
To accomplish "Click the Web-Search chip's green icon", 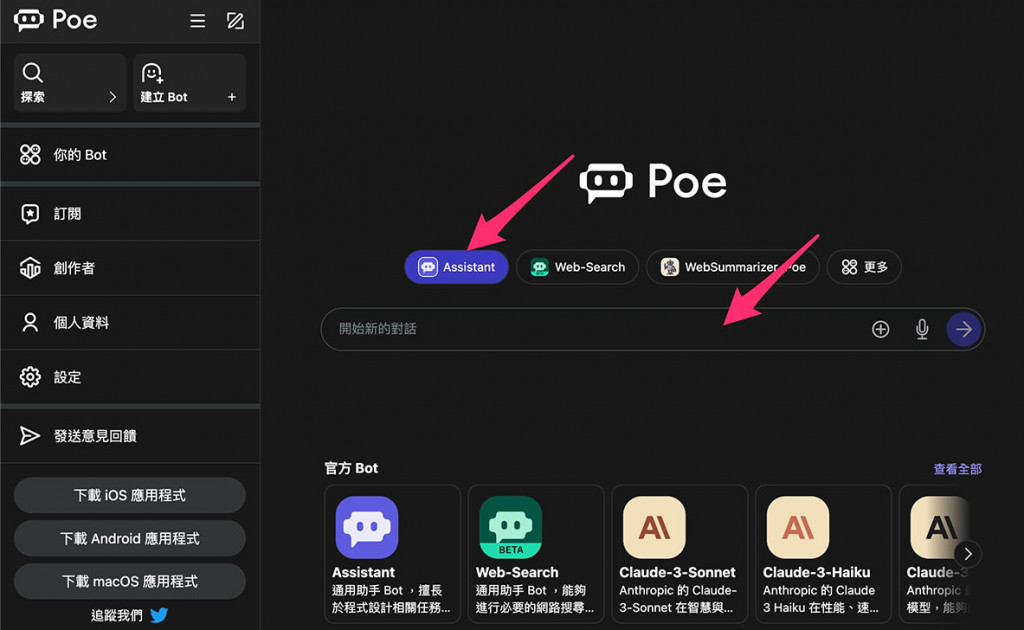I will click(x=539, y=267).
